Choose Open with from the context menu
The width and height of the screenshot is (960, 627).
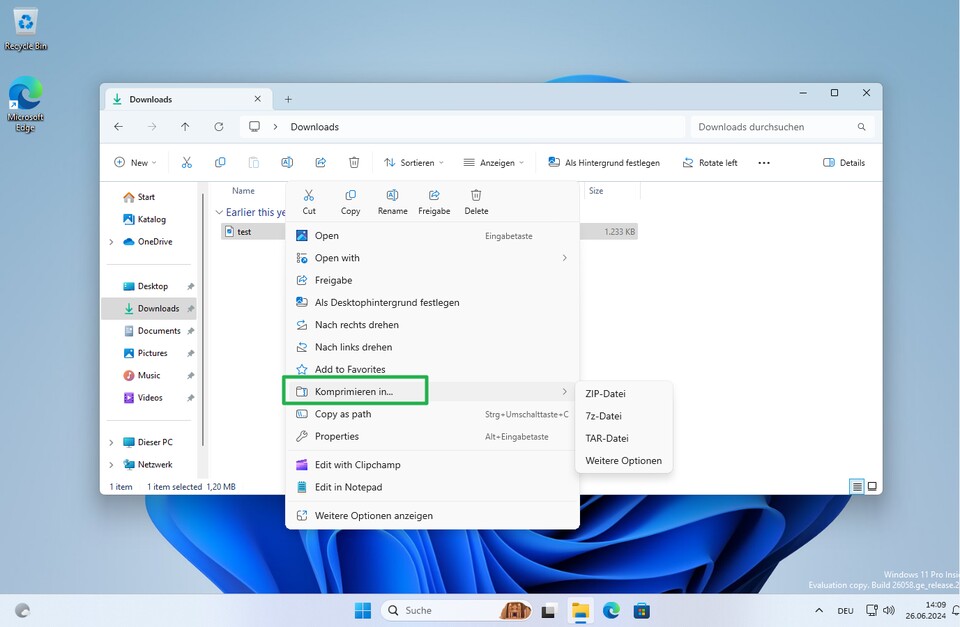[x=335, y=257]
